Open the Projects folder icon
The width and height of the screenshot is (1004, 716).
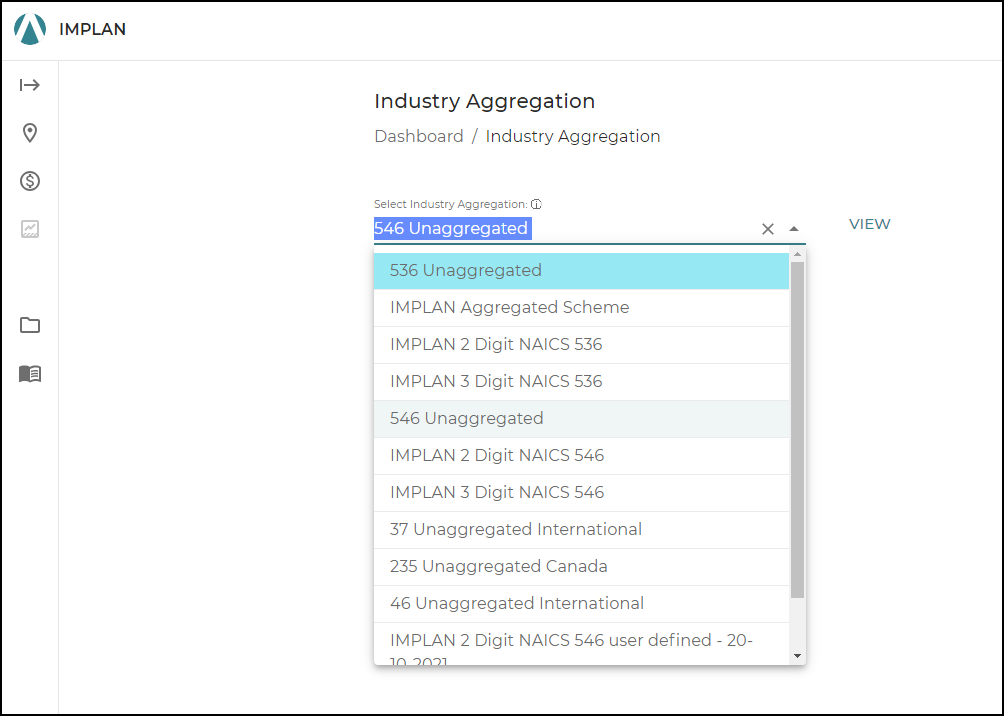(30, 325)
